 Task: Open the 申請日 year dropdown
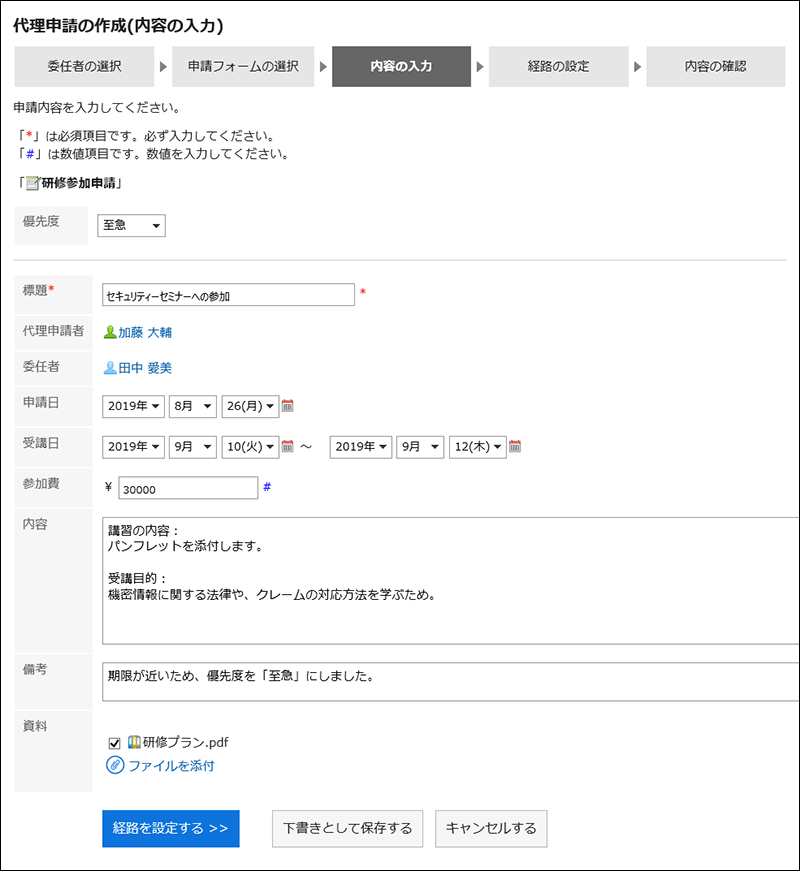point(133,407)
